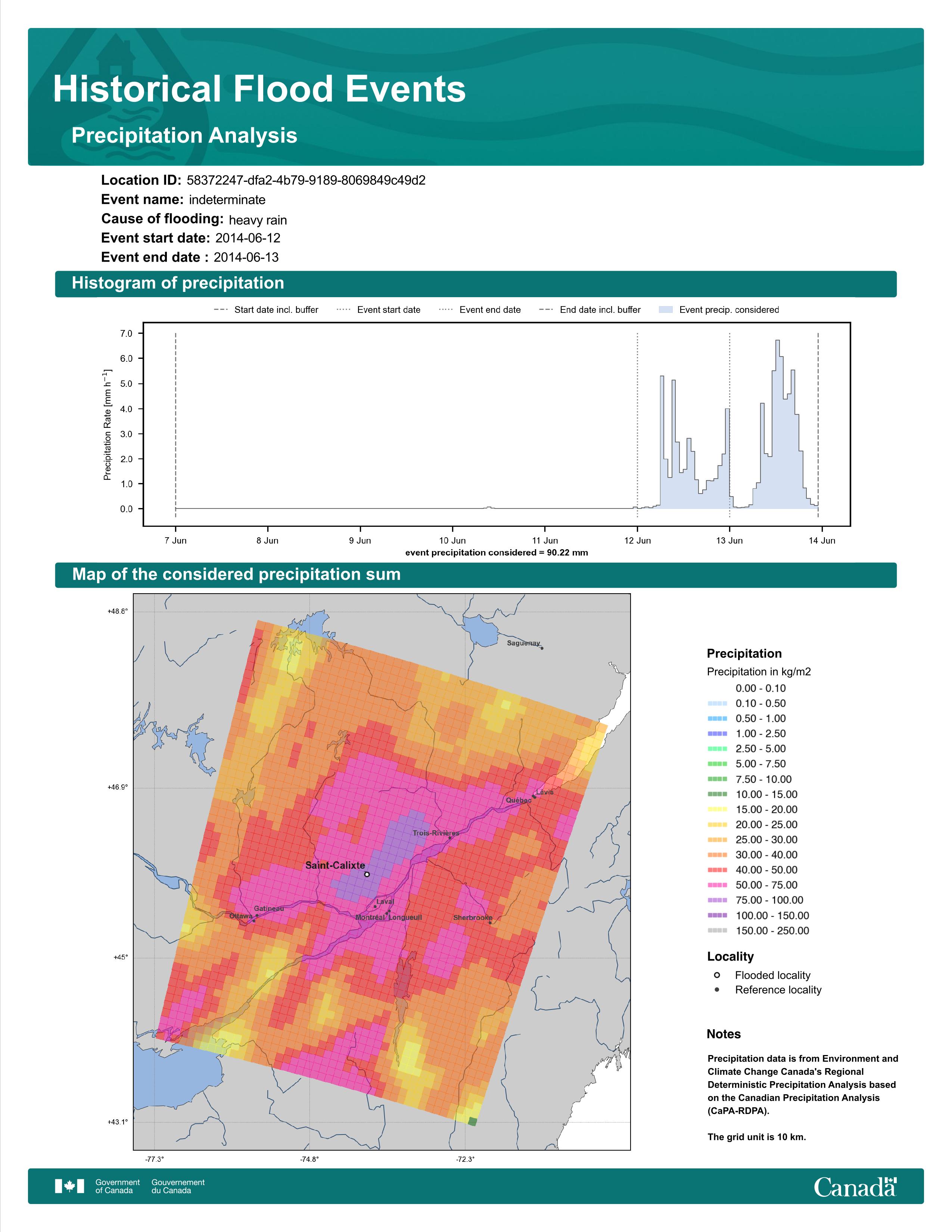Click the Saint-Calixte flooded locality marker
952x1232 pixels.
click(367, 875)
